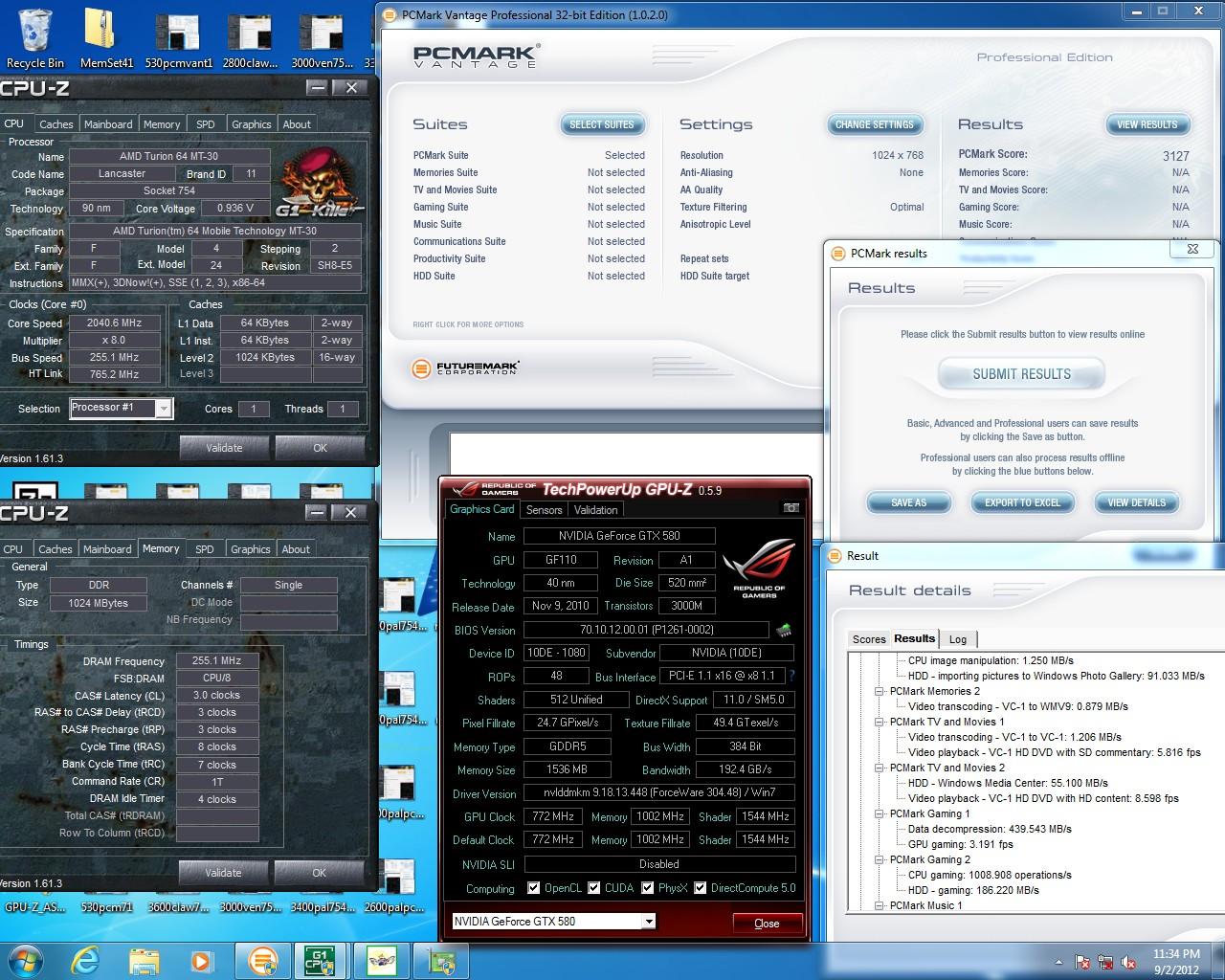Open the 3400pal754 desktop file

(322, 906)
